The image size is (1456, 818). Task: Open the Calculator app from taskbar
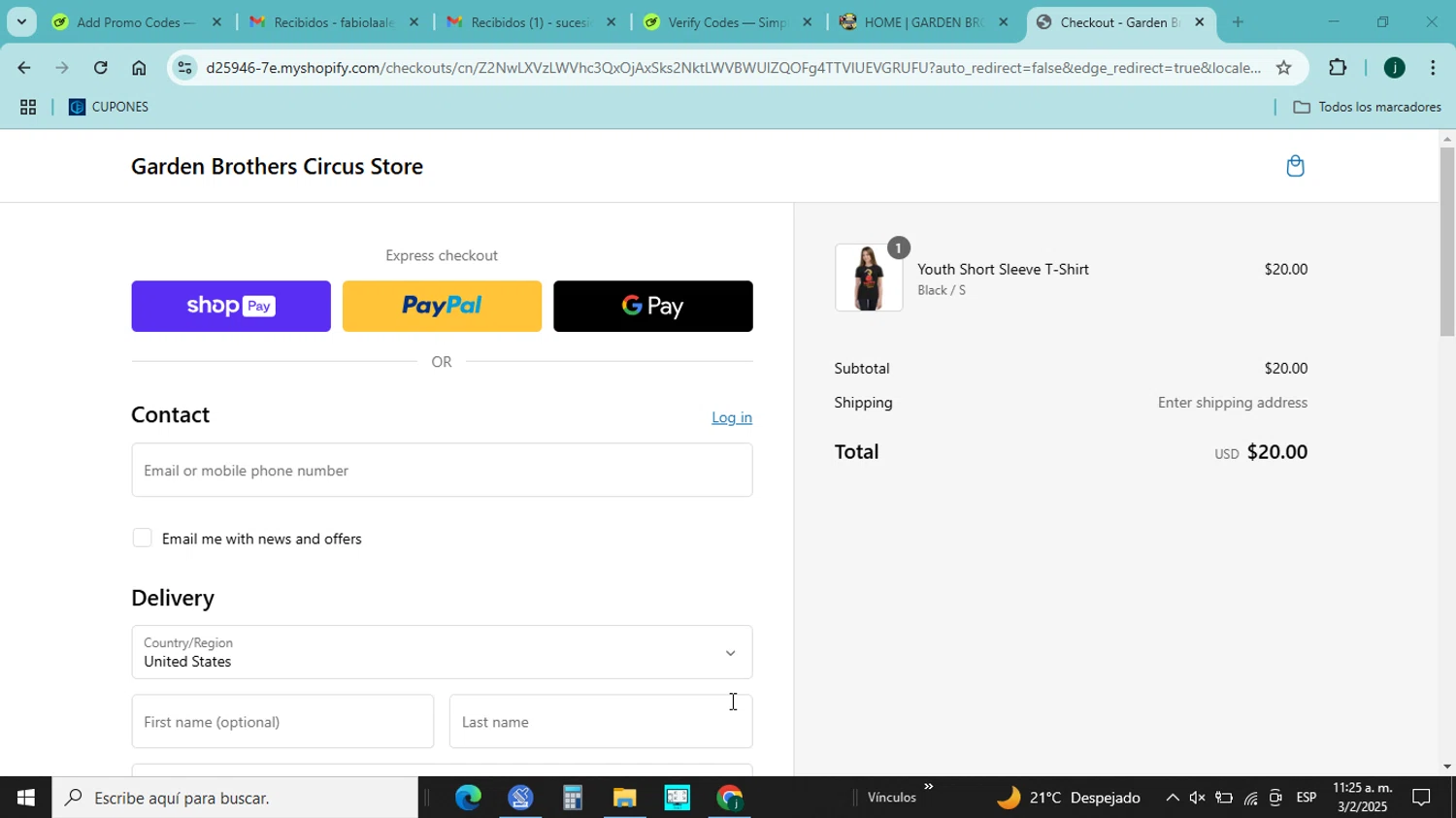(573, 798)
